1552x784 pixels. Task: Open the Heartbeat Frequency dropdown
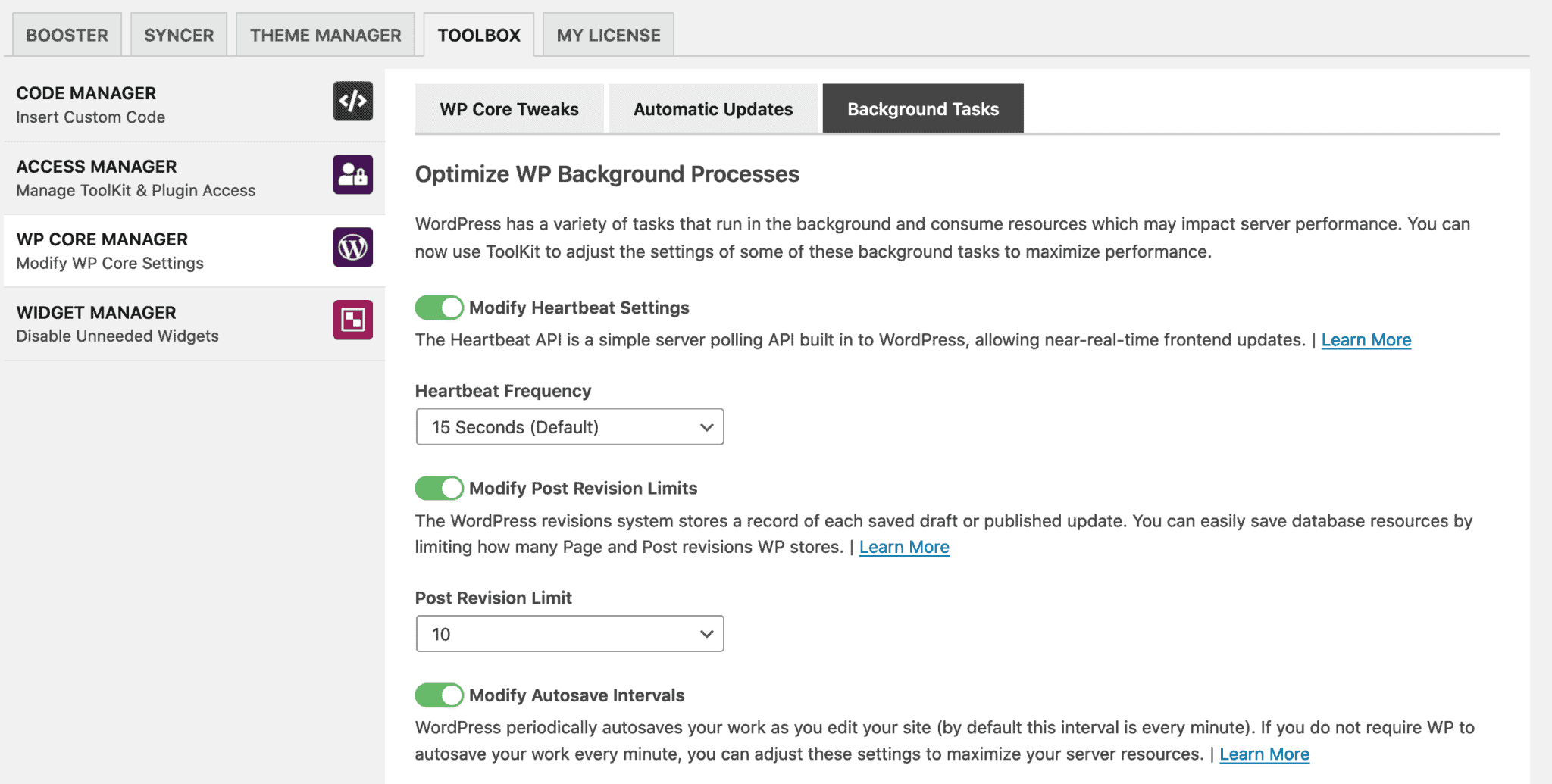(x=570, y=426)
